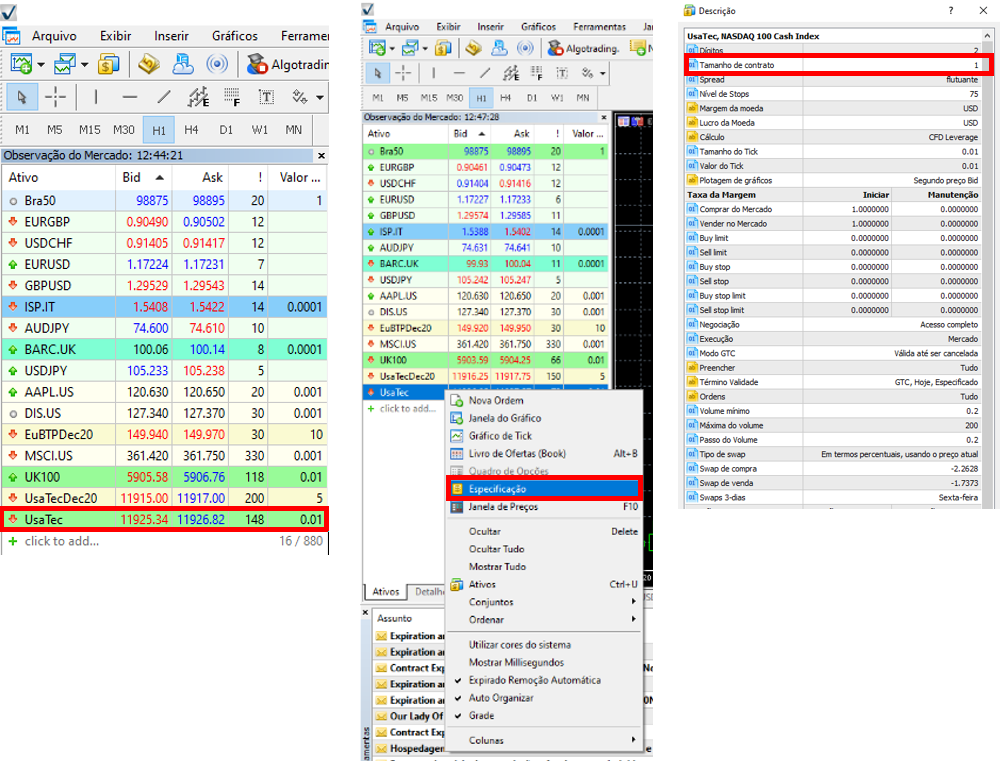Toggle Grade option in context menu

481,715
